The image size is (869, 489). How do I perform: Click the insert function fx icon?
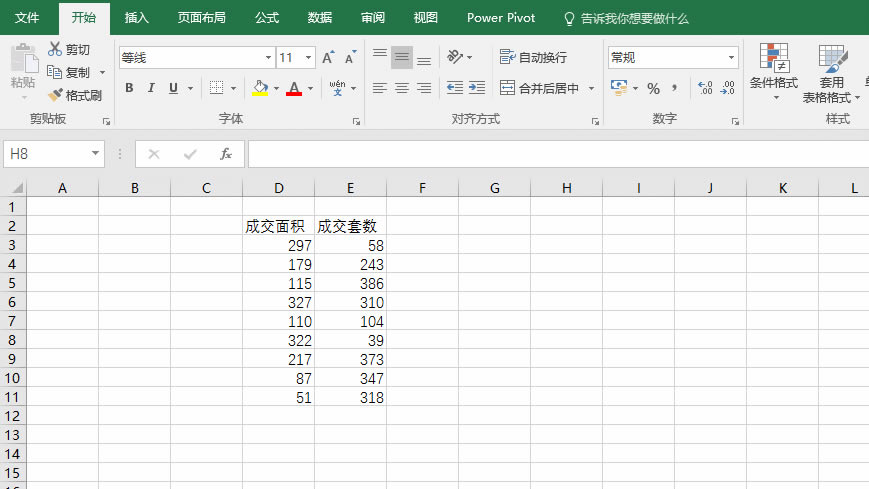[226, 154]
